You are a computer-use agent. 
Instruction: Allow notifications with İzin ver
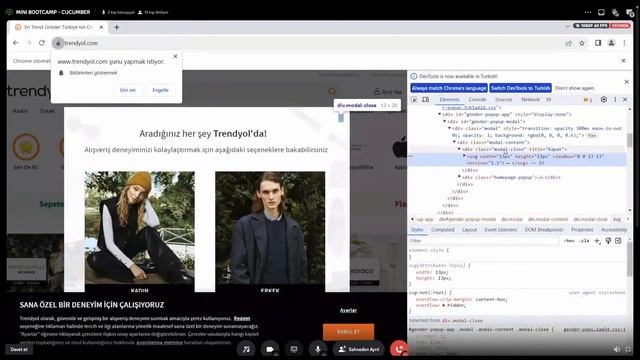point(128,90)
